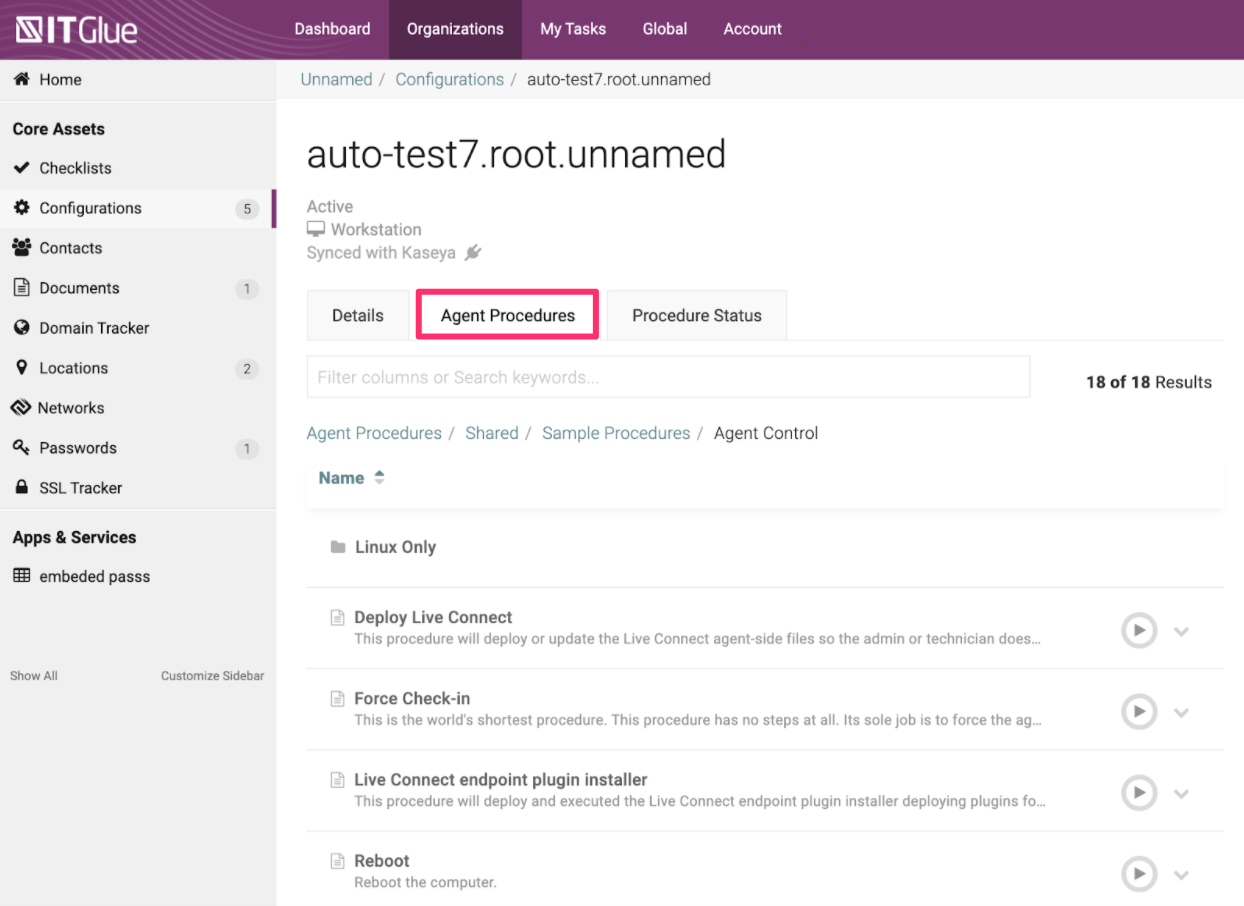Click the Force Check-in title
The image size is (1244, 906).
[x=412, y=698]
